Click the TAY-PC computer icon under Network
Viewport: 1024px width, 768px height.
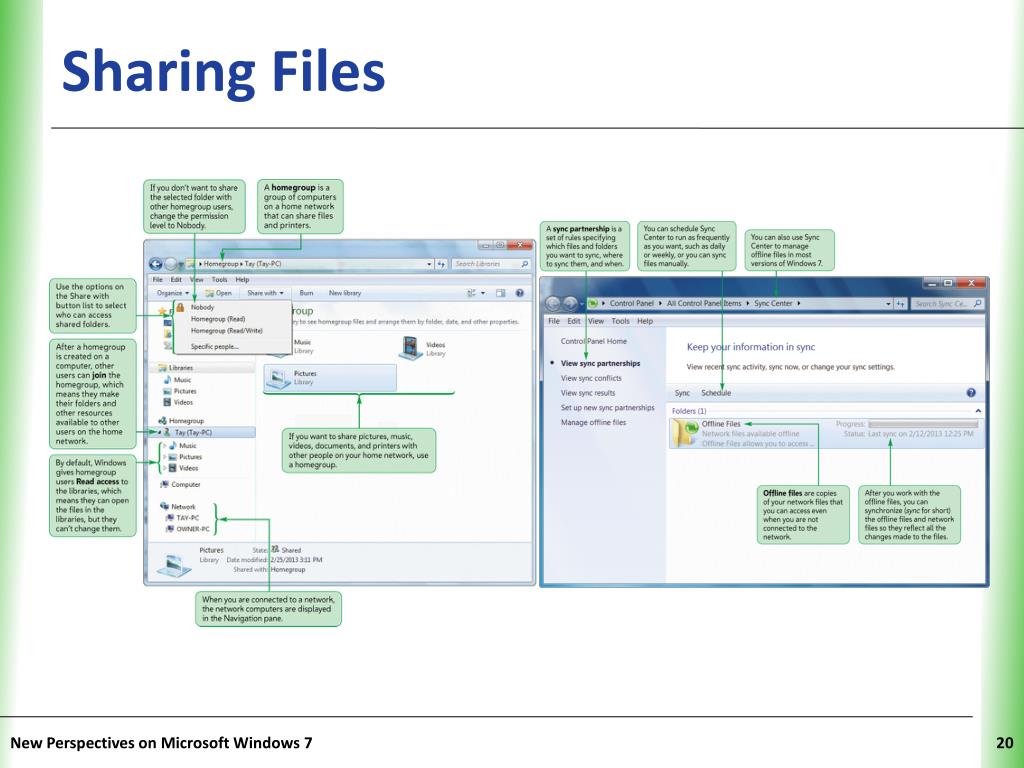click(170, 518)
